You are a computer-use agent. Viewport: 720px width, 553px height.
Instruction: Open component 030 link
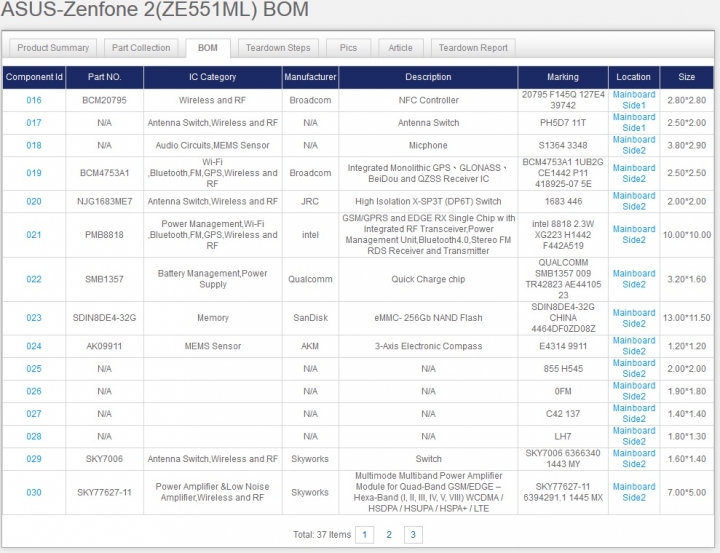pyautogui.click(x=34, y=492)
